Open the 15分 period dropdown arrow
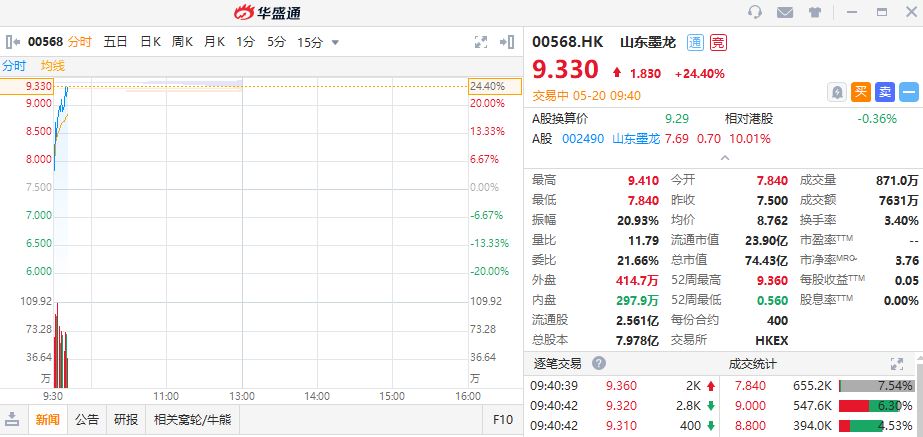Image resolution: width=923 pixels, height=437 pixels. 336,42
